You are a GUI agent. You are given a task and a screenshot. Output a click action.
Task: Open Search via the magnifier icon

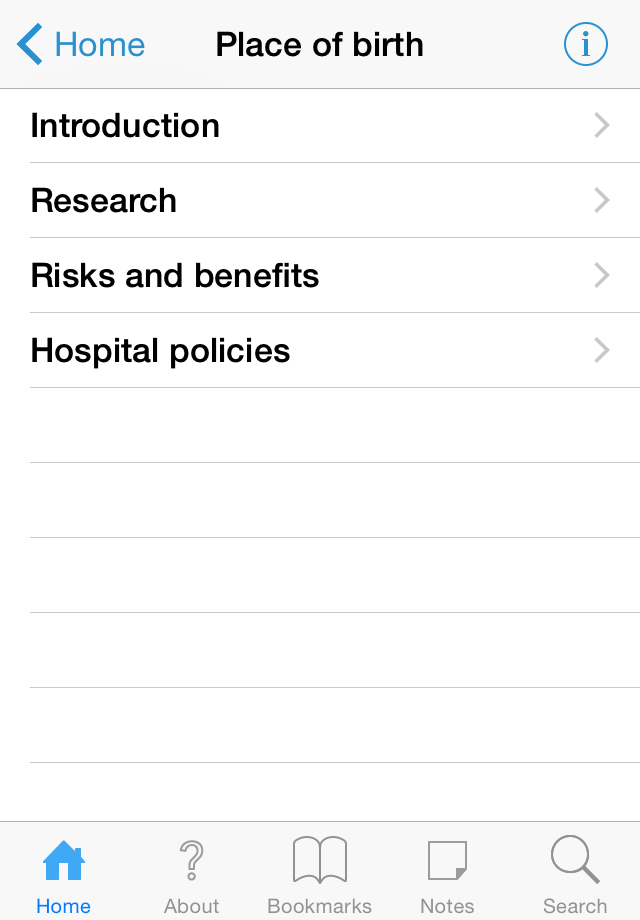point(575,858)
